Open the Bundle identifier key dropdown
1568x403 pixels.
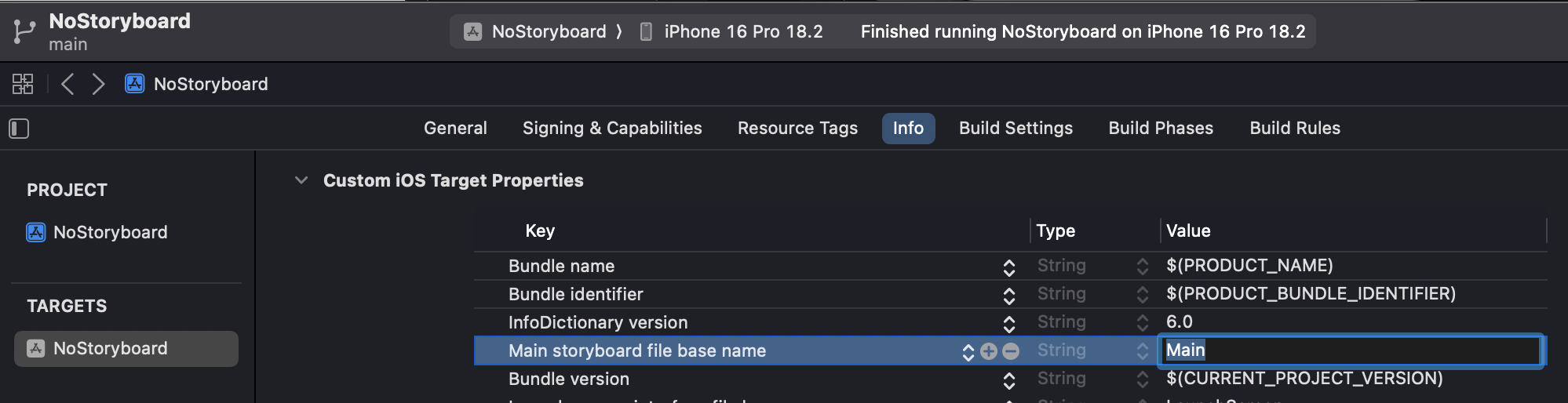tap(1009, 296)
